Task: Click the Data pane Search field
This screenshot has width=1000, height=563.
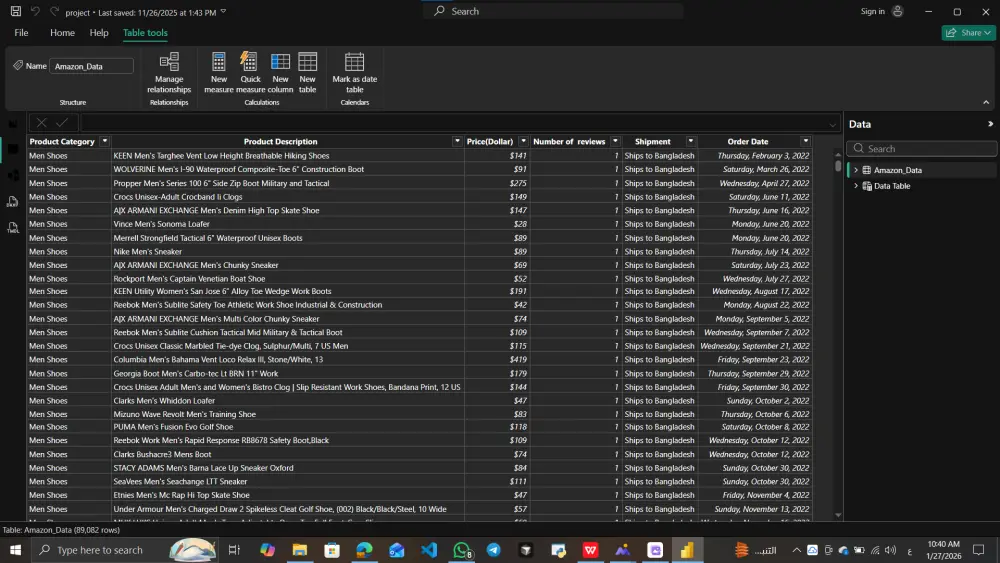Action: coord(922,149)
